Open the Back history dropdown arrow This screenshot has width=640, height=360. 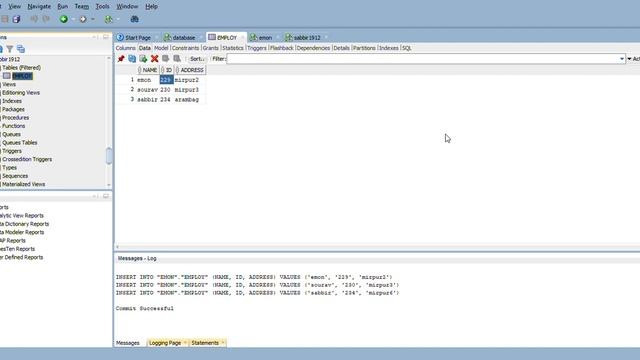73,19
